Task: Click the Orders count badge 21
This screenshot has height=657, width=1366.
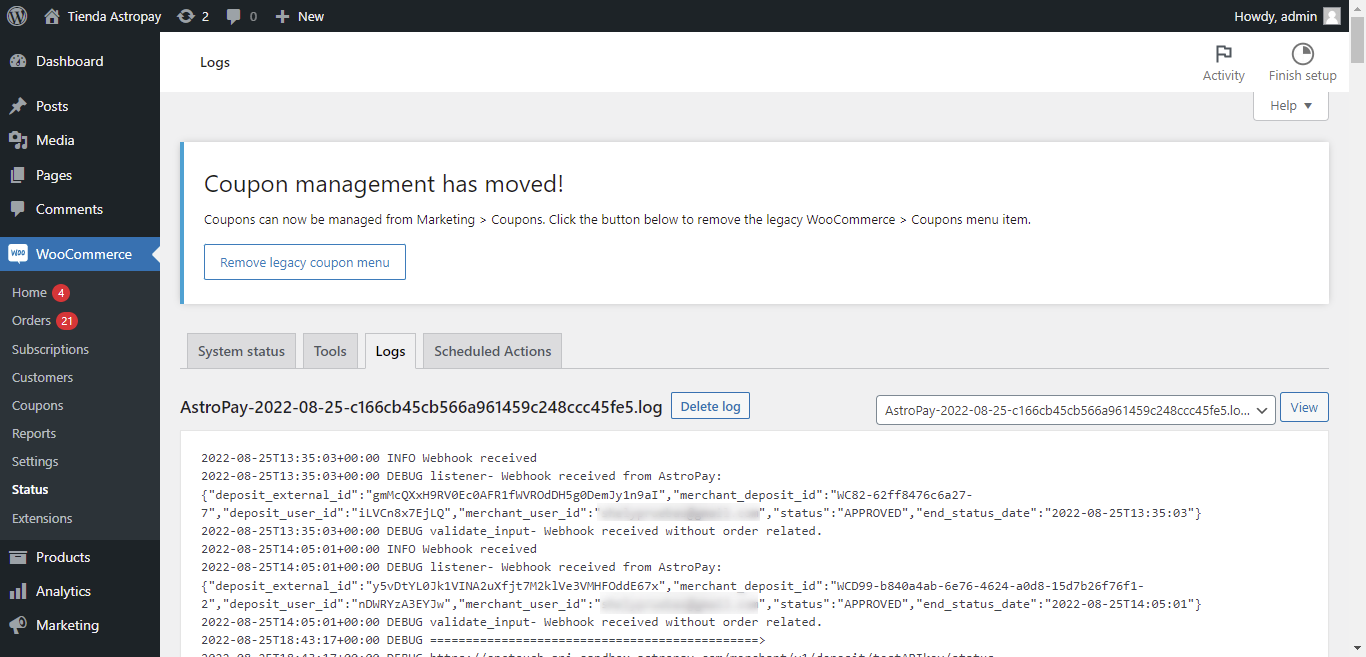Action: [x=67, y=321]
